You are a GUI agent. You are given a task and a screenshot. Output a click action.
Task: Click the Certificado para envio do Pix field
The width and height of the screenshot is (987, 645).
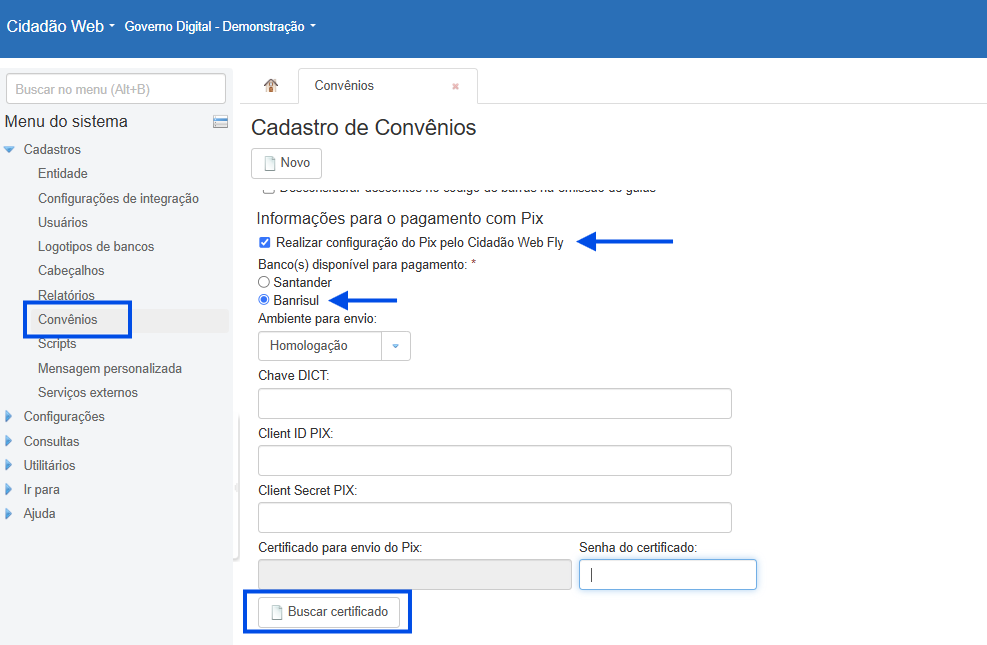tap(415, 575)
